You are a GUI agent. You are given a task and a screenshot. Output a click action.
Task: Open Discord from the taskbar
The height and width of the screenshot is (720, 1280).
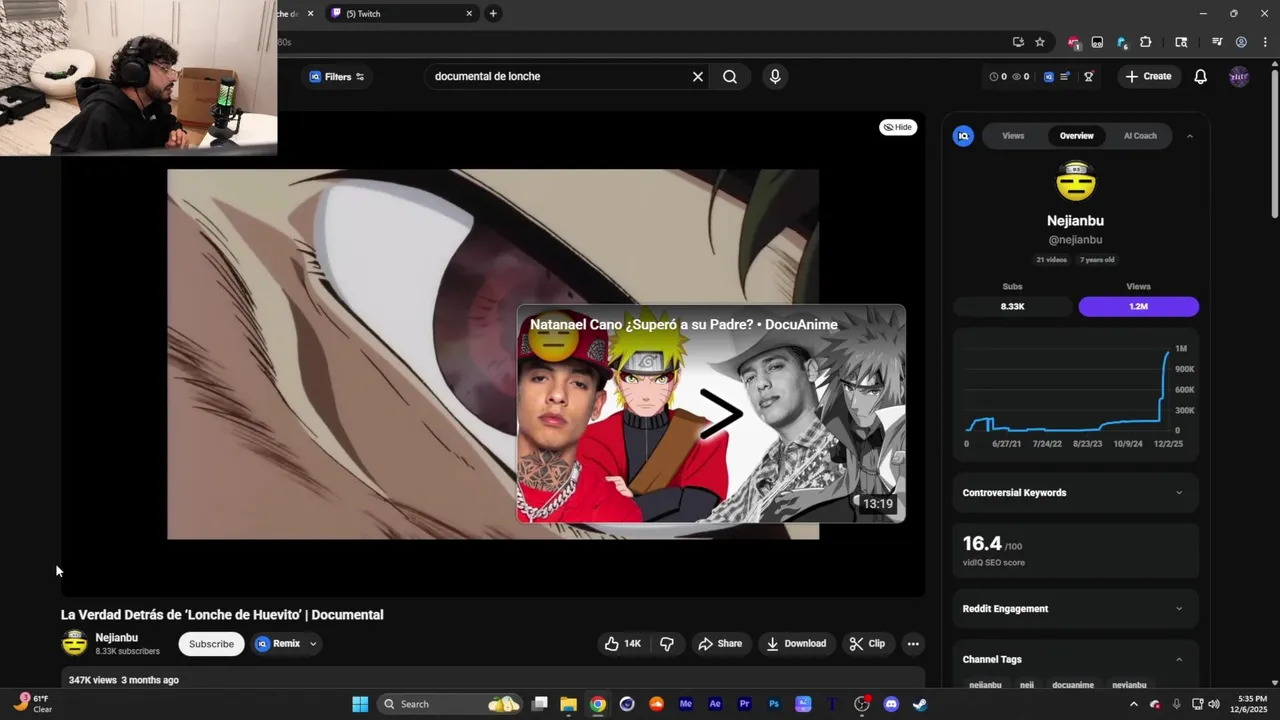coord(891,704)
